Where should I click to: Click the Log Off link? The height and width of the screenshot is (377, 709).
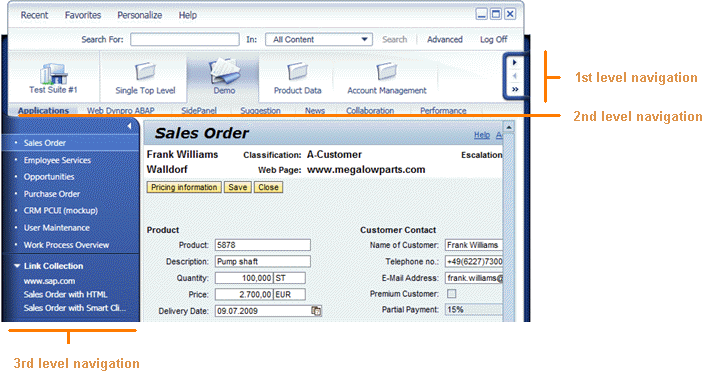pos(493,39)
